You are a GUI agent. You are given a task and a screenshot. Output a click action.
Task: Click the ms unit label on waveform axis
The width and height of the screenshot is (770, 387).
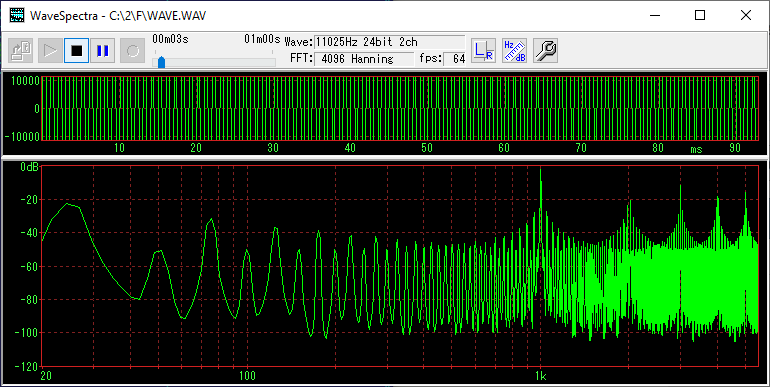[x=696, y=149]
